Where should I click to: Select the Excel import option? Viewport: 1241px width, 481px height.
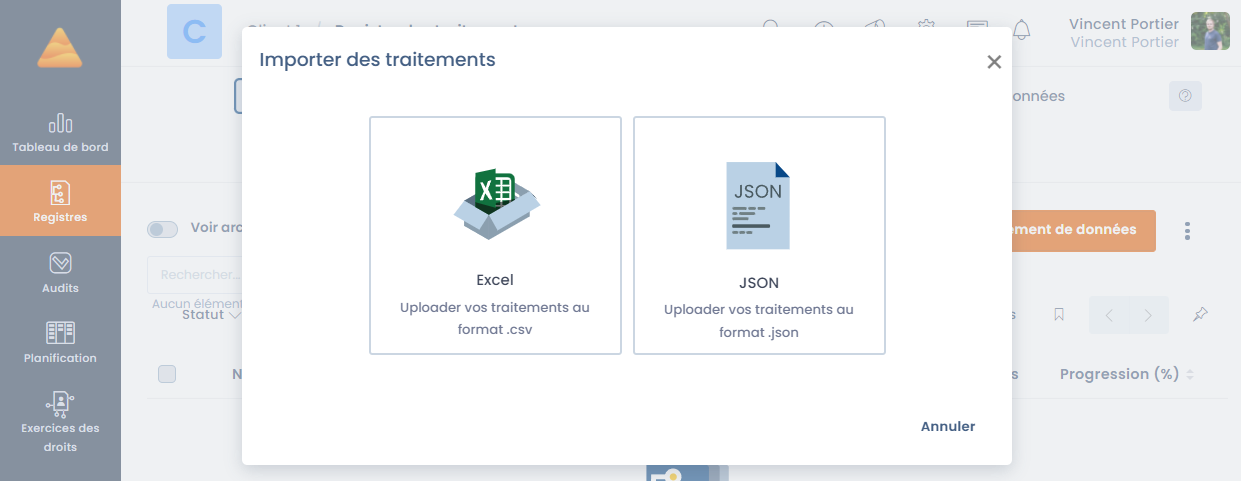tap(495, 235)
